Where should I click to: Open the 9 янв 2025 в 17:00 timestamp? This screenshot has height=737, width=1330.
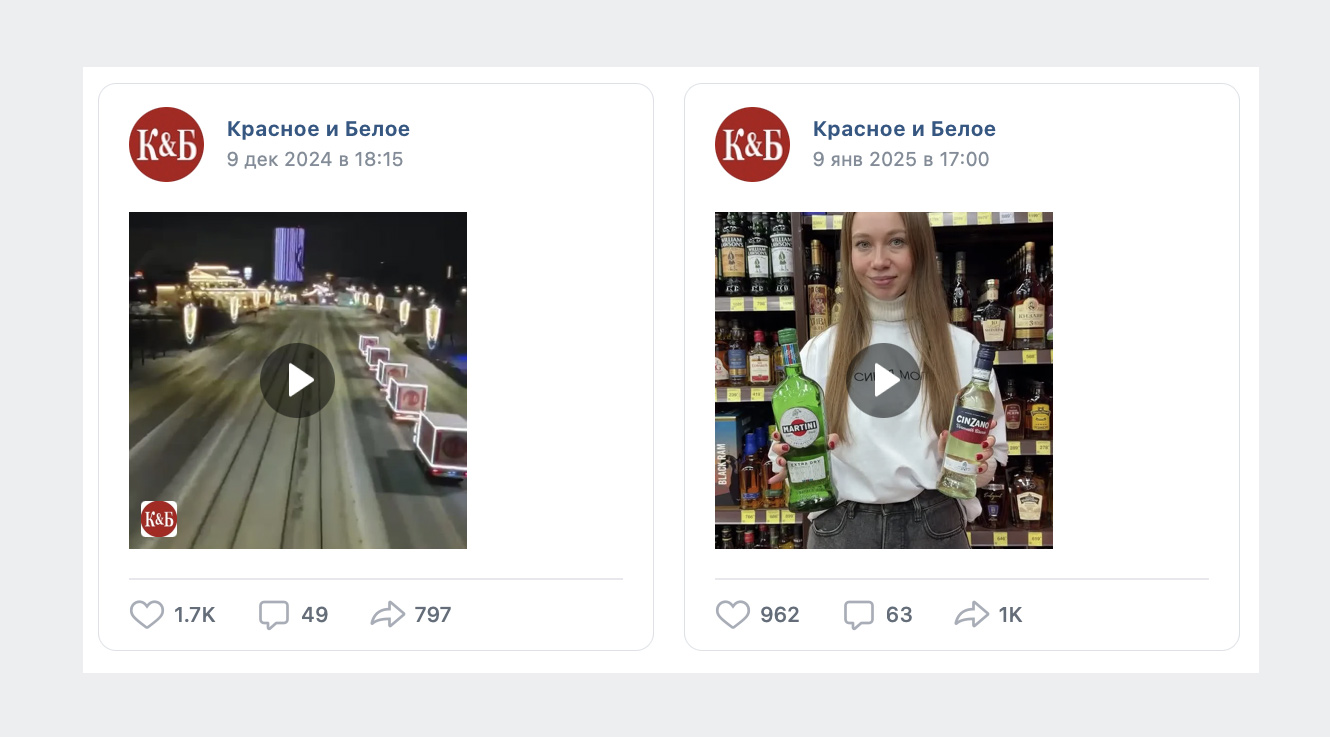(901, 160)
